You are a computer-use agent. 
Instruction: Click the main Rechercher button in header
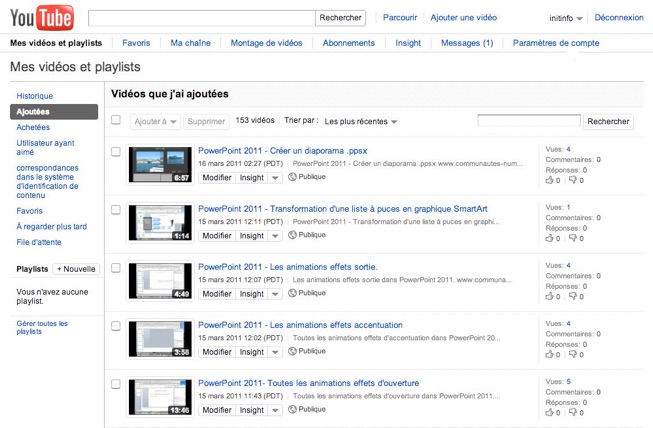click(x=340, y=18)
